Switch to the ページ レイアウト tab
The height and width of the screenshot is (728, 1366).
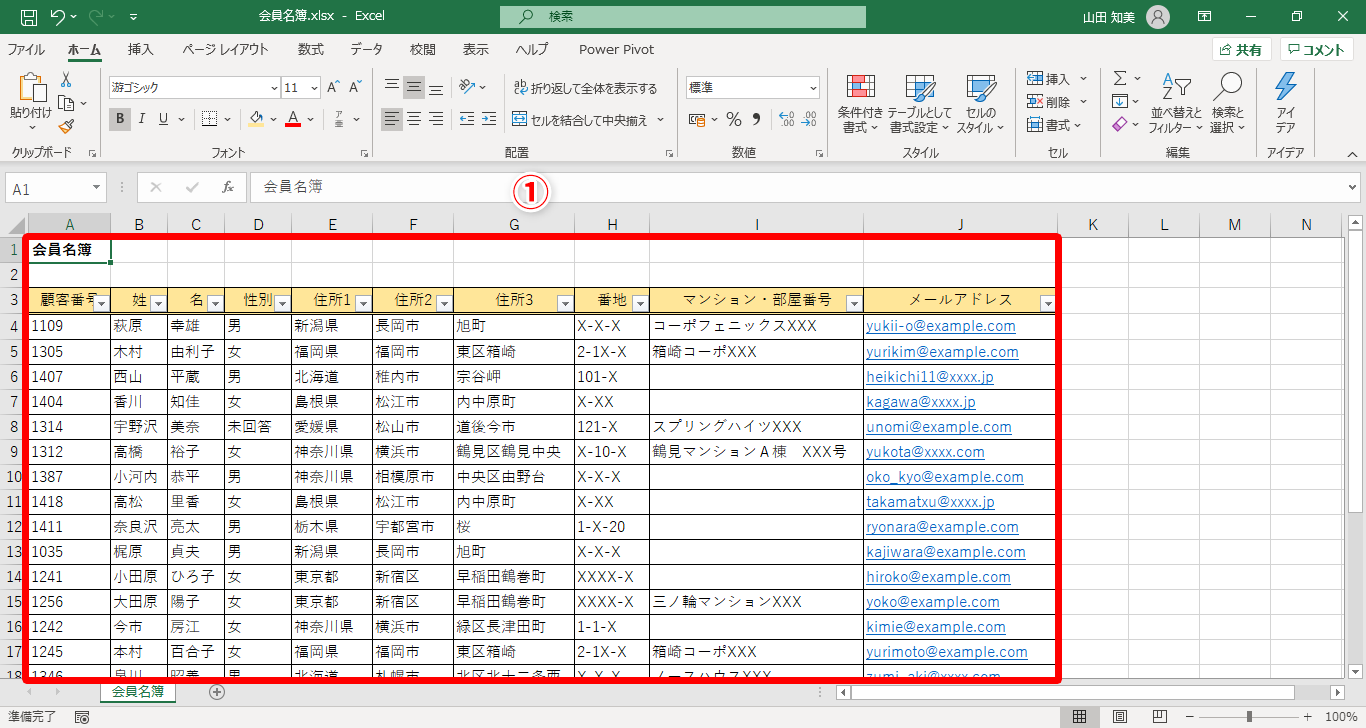click(225, 49)
